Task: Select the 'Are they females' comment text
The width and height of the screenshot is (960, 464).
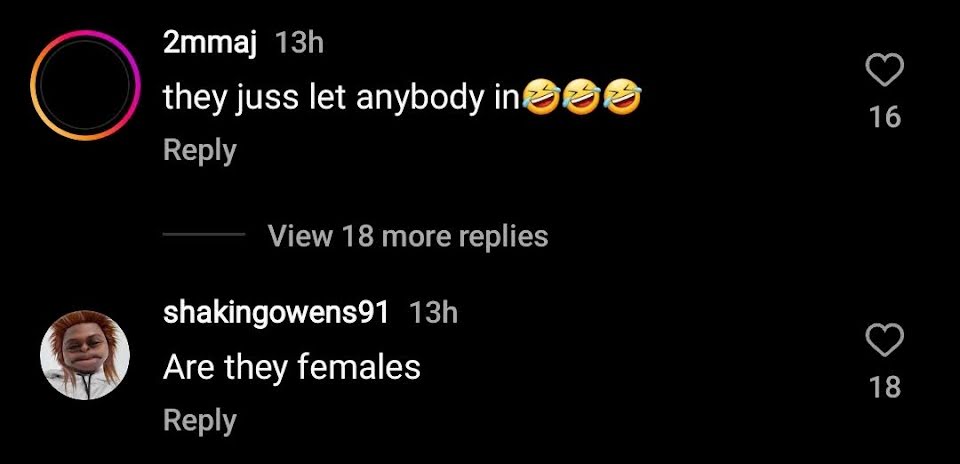Action: point(291,368)
